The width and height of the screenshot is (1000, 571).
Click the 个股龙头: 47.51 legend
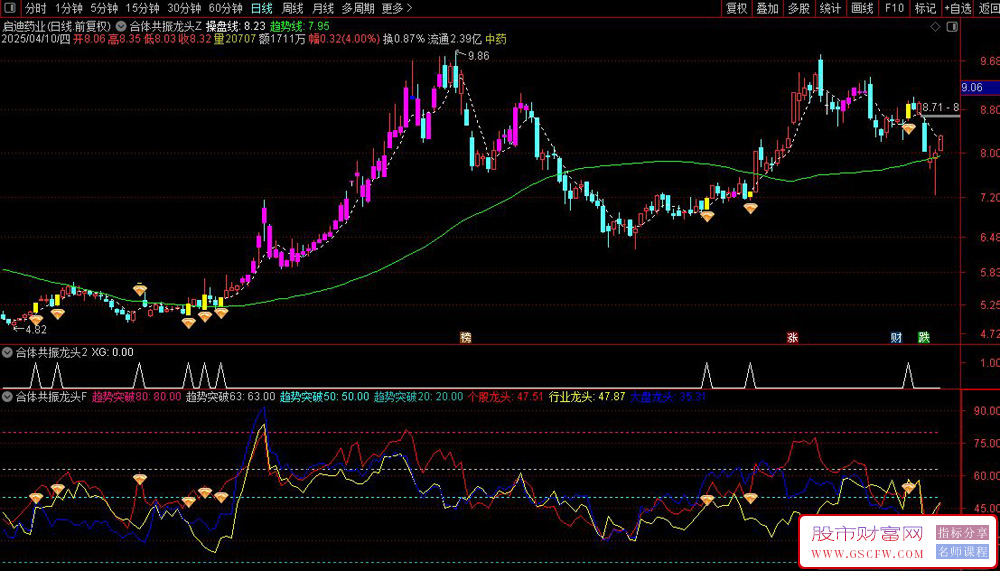506,396
